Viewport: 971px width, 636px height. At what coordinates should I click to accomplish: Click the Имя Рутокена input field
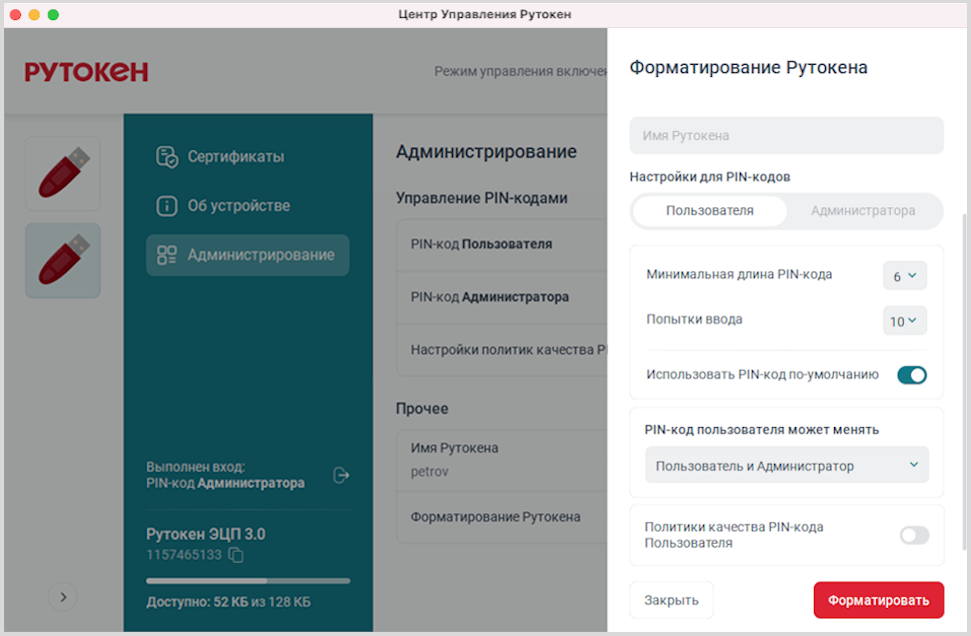[786, 136]
